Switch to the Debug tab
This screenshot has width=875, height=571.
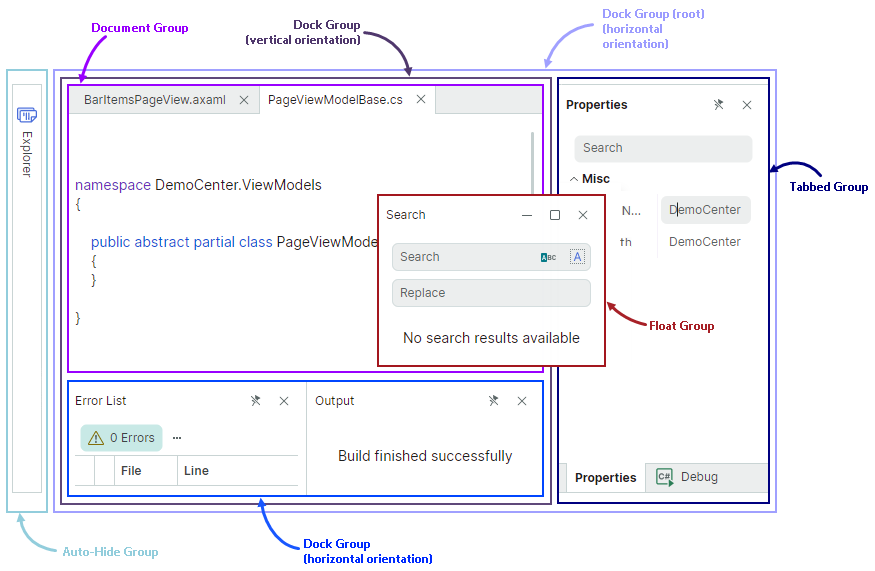(688, 477)
